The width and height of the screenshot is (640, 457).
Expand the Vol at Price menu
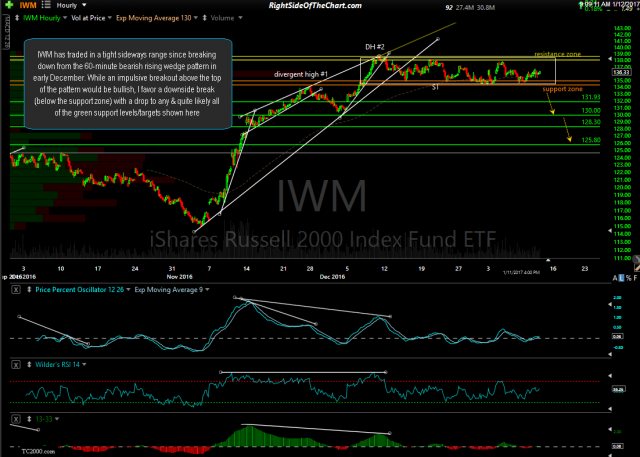coord(109,18)
